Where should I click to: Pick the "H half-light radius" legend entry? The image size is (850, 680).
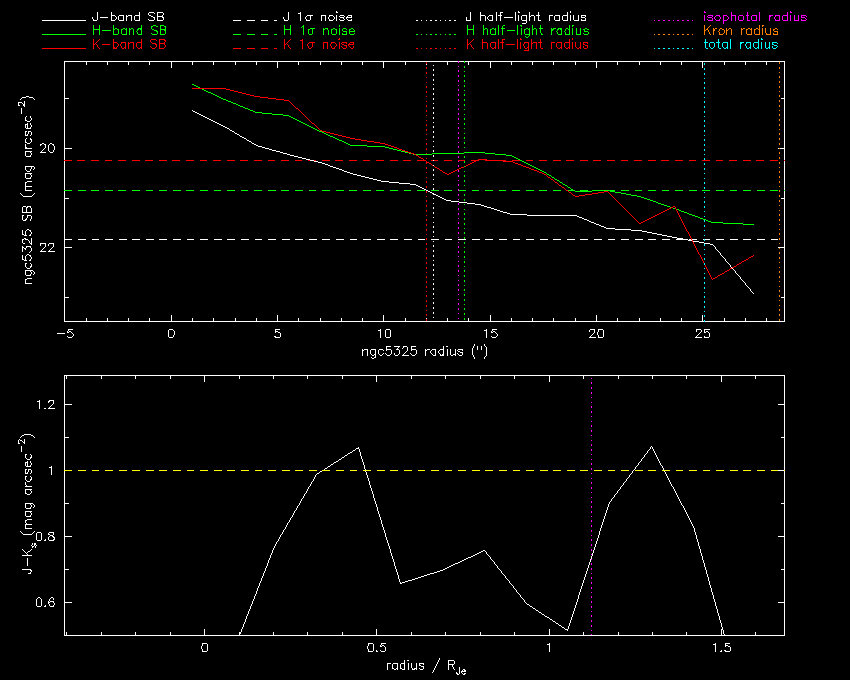[x=527, y=31]
